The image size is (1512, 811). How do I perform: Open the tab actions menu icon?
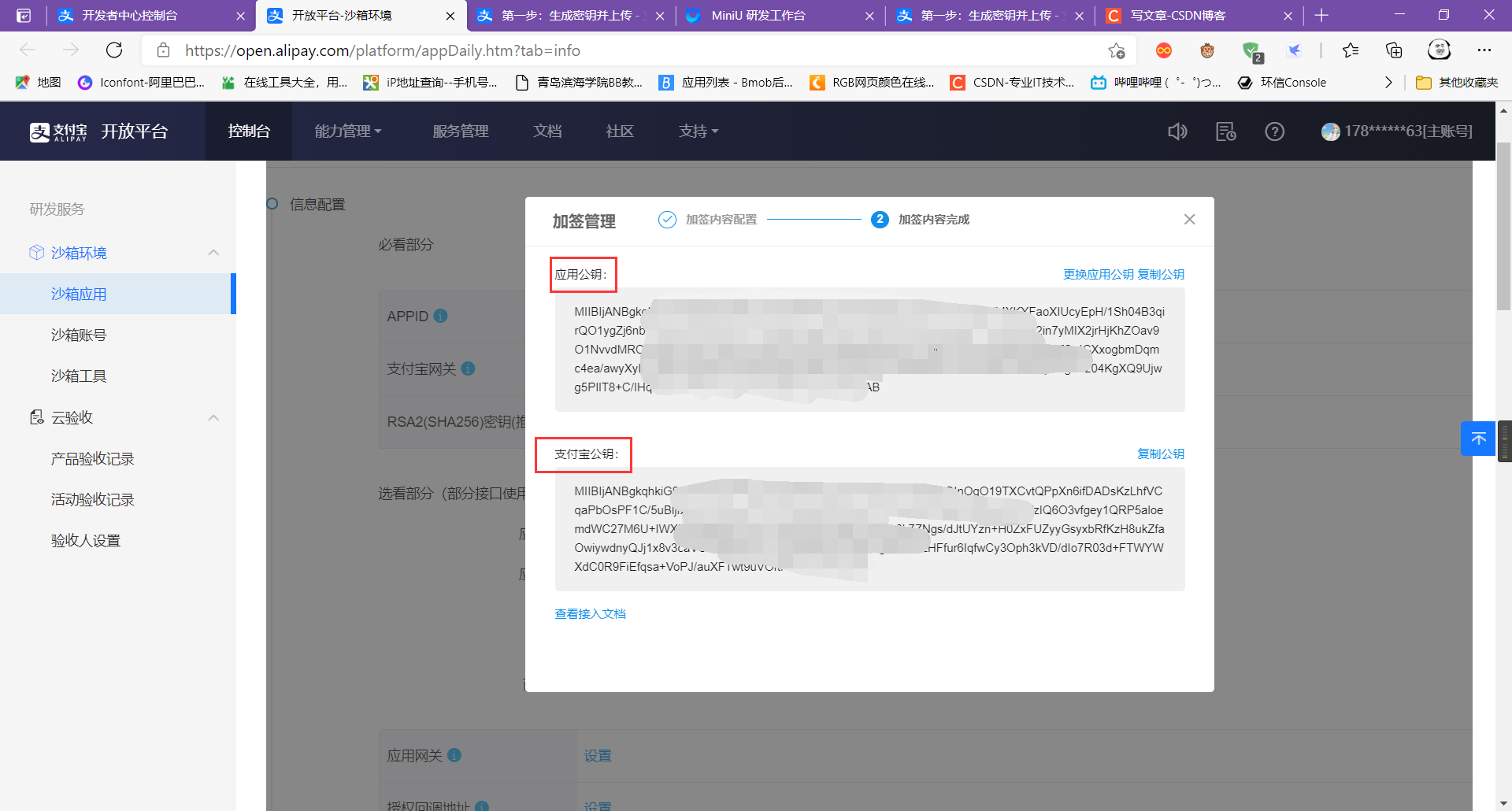tap(24, 15)
